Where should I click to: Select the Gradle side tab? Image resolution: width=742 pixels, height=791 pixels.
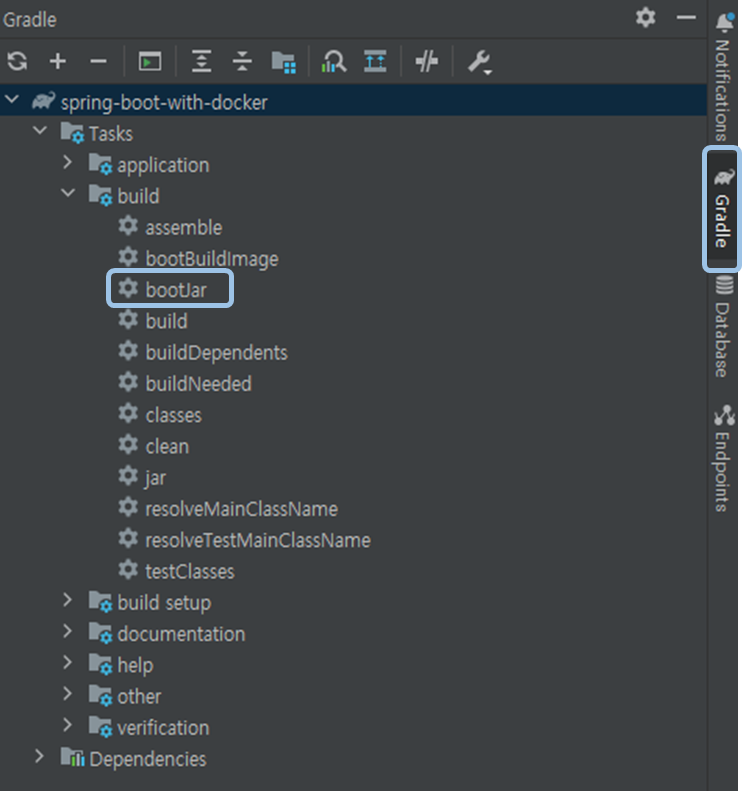coord(723,209)
